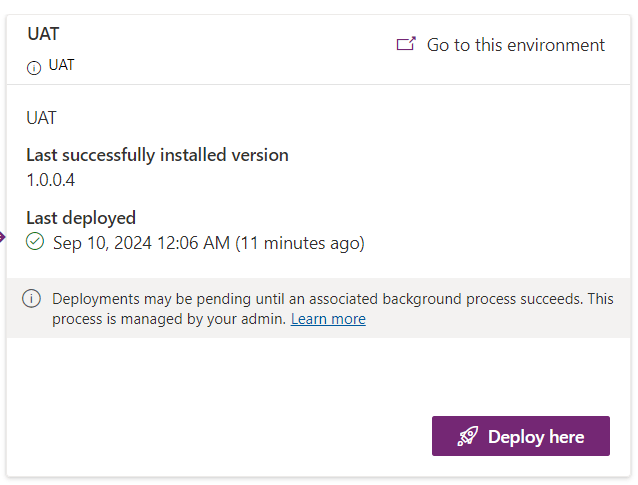The image size is (638, 485).
Task: Open Go to this environment link
Action: (515, 45)
